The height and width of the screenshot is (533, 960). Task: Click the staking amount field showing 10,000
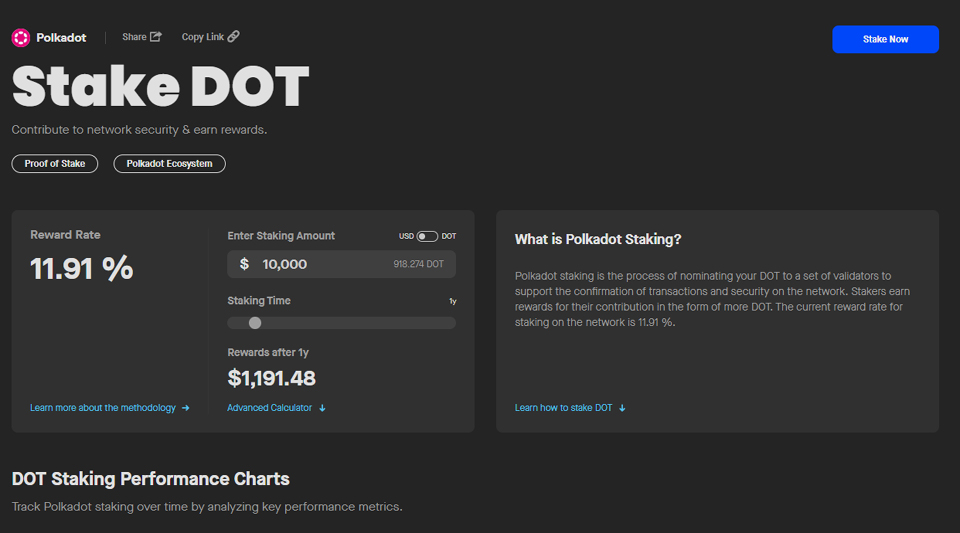pos(342,264)
